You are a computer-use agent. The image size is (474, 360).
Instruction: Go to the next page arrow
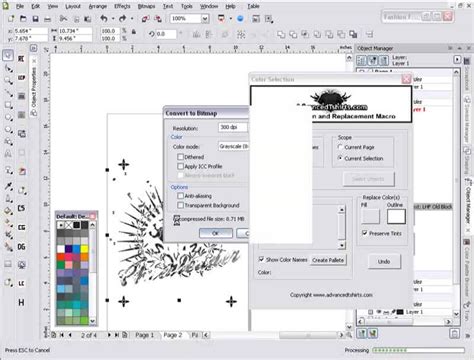click(x=109, y=335)
